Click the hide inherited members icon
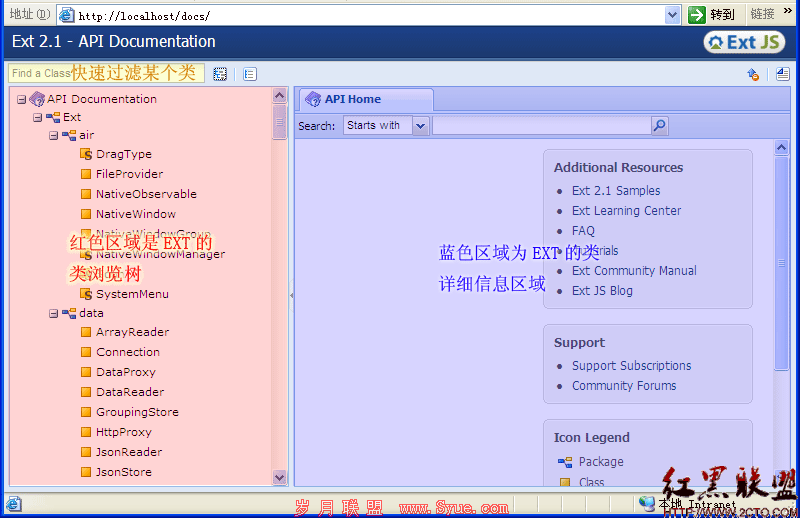This screenshot has width=800, height=518. tap(783, 74)
